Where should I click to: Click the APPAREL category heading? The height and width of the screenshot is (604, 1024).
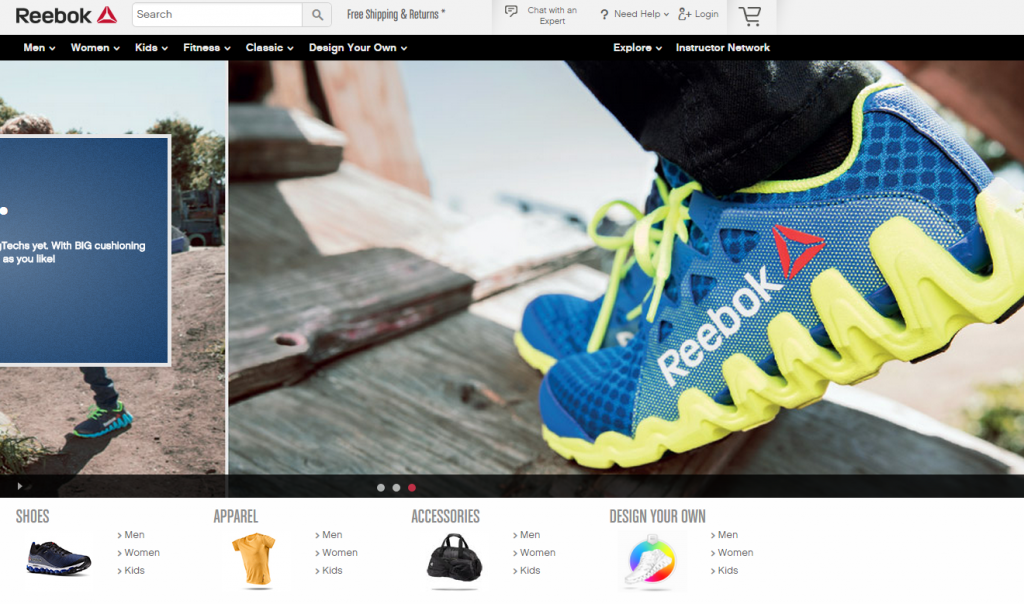tap(236, 517)
